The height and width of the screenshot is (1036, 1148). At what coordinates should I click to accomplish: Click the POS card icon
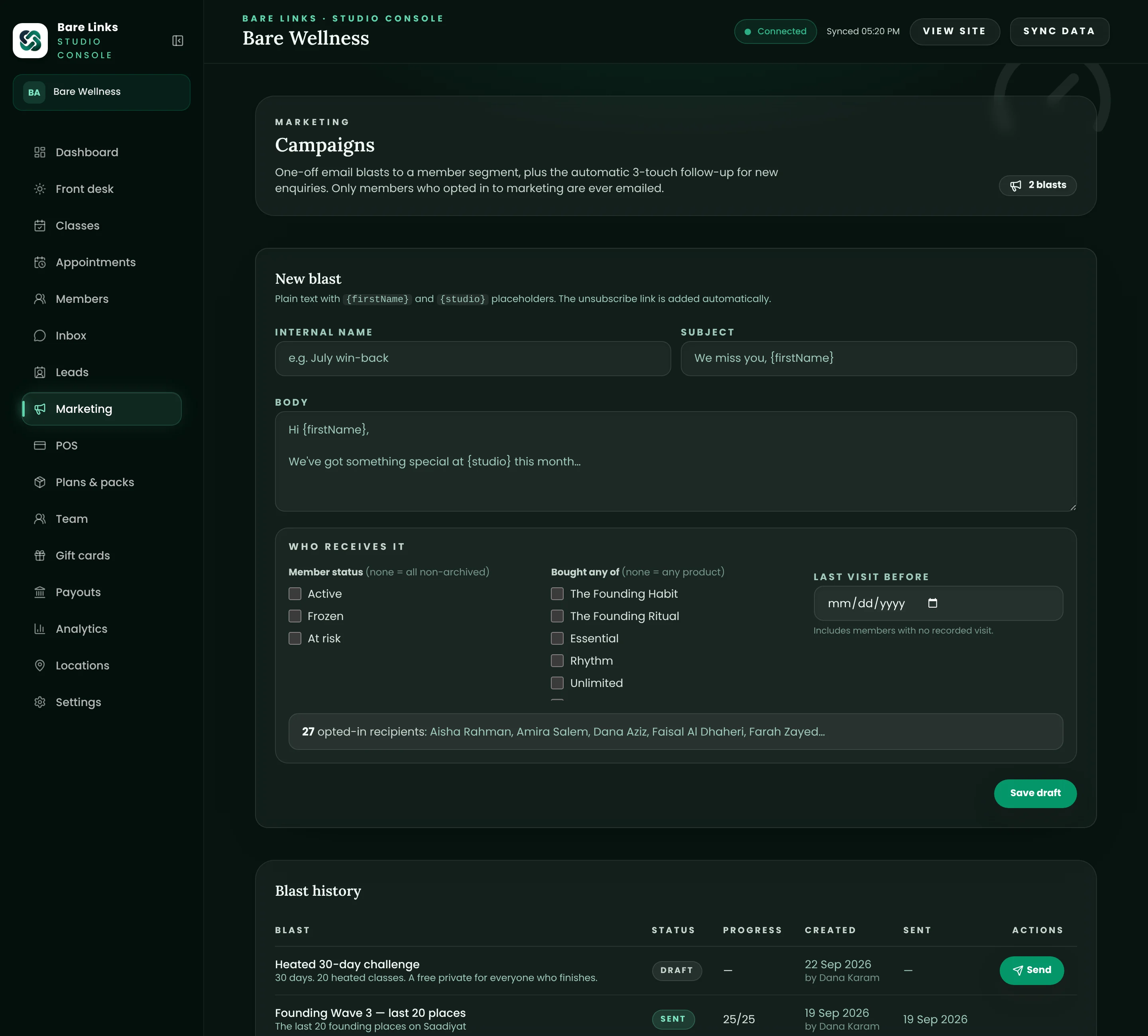[40, 446]
